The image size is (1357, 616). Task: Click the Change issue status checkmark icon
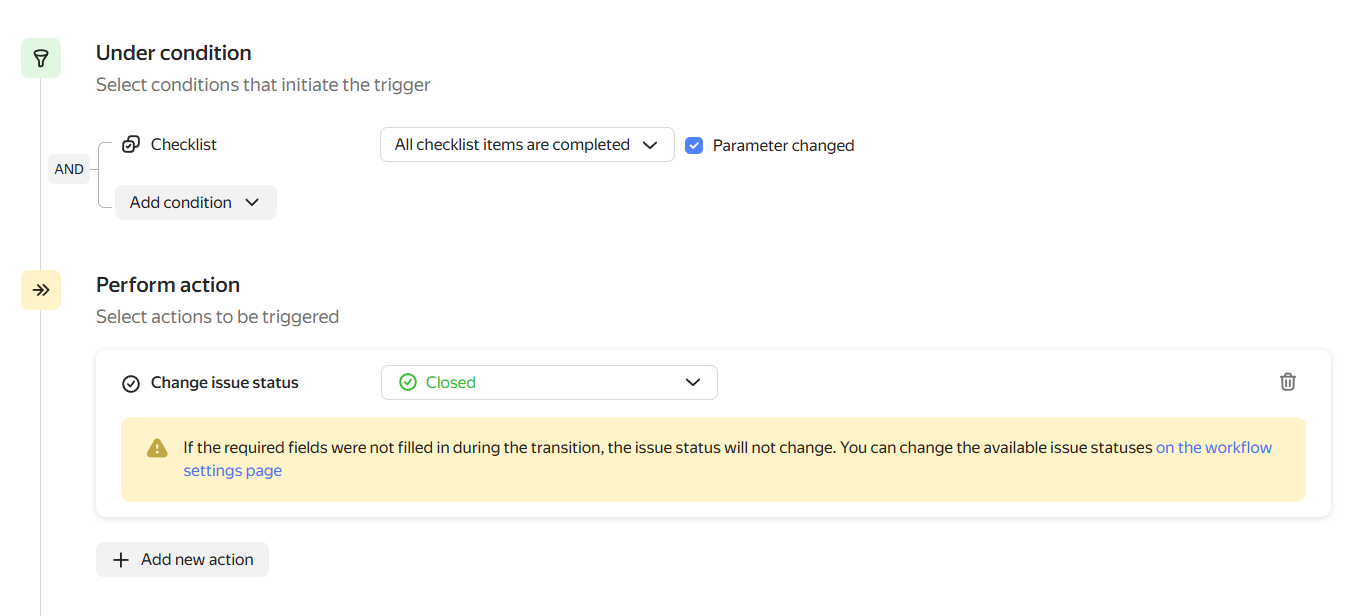point(131,383)
